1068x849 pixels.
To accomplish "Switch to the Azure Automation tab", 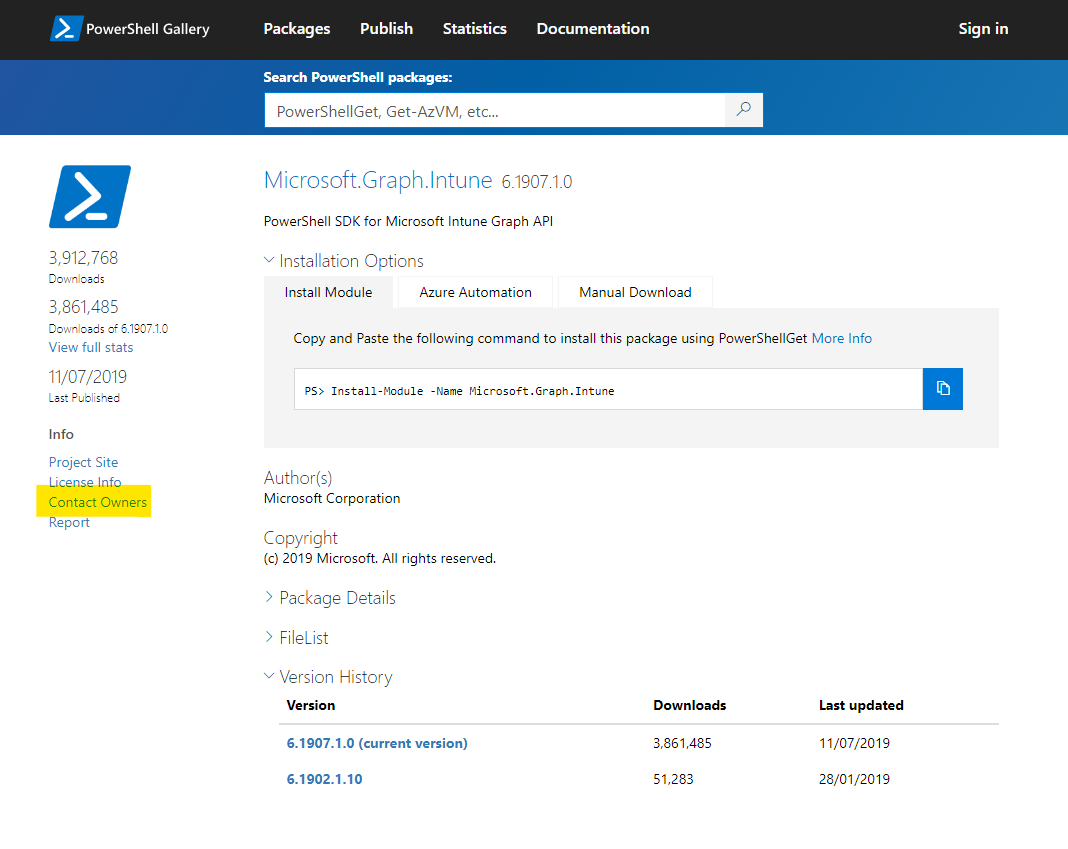I will pyautogui.click(x=475, y=292).
